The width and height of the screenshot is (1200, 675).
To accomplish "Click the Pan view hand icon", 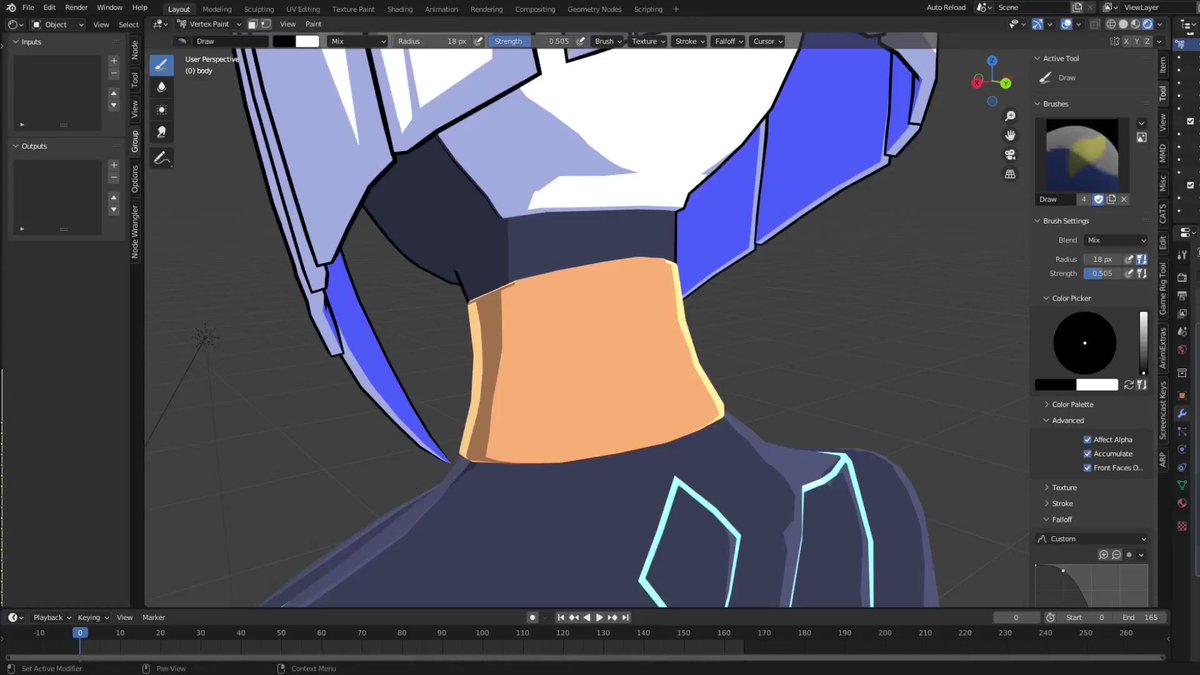I will coord(1010,135).
